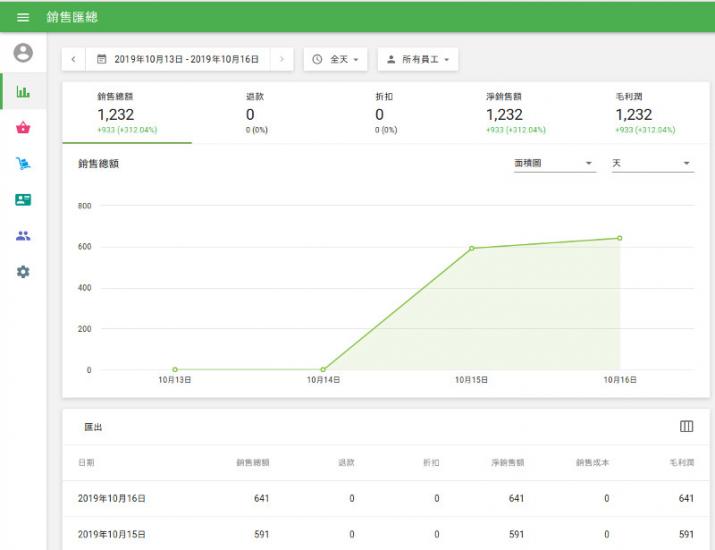
Task: Select the 退款 summary tab
Action: [x=256, y=113]
